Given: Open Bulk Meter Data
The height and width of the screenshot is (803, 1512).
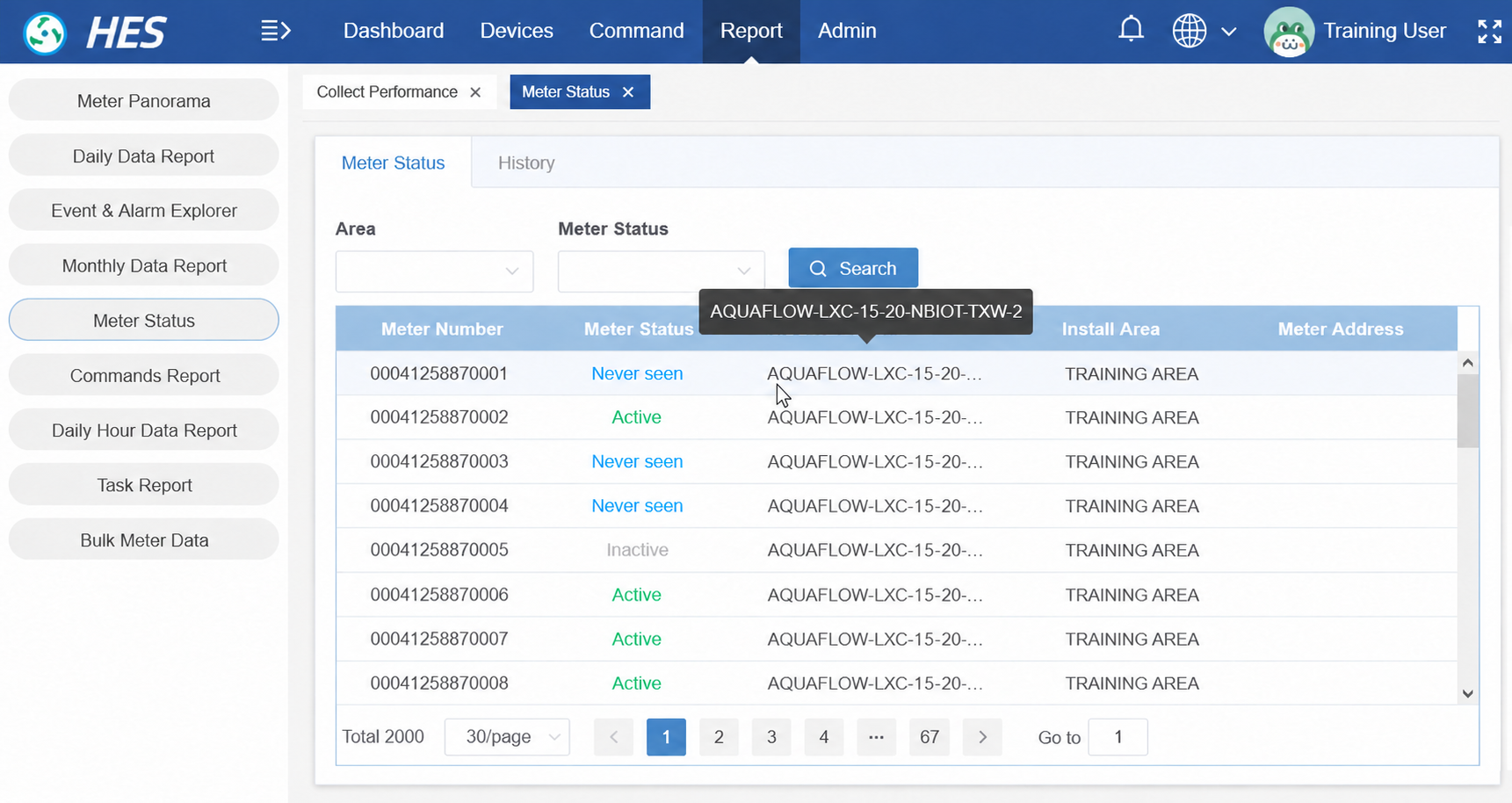Looking at the screenshot, I should point(144,539).
